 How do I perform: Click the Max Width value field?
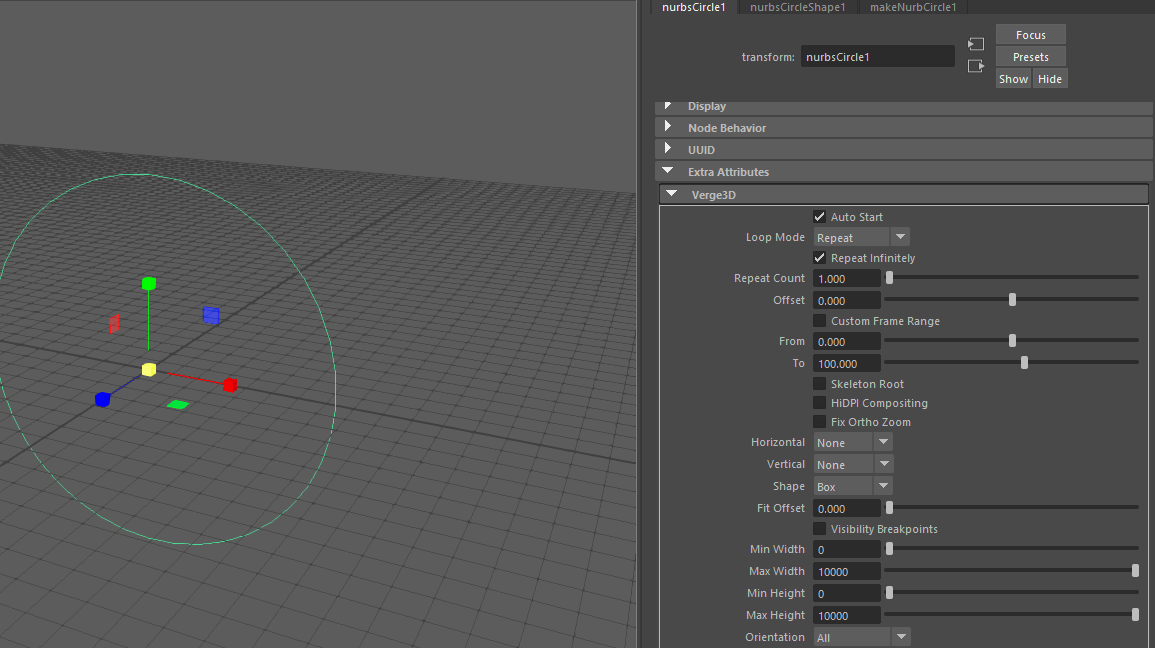coord(846,571)
